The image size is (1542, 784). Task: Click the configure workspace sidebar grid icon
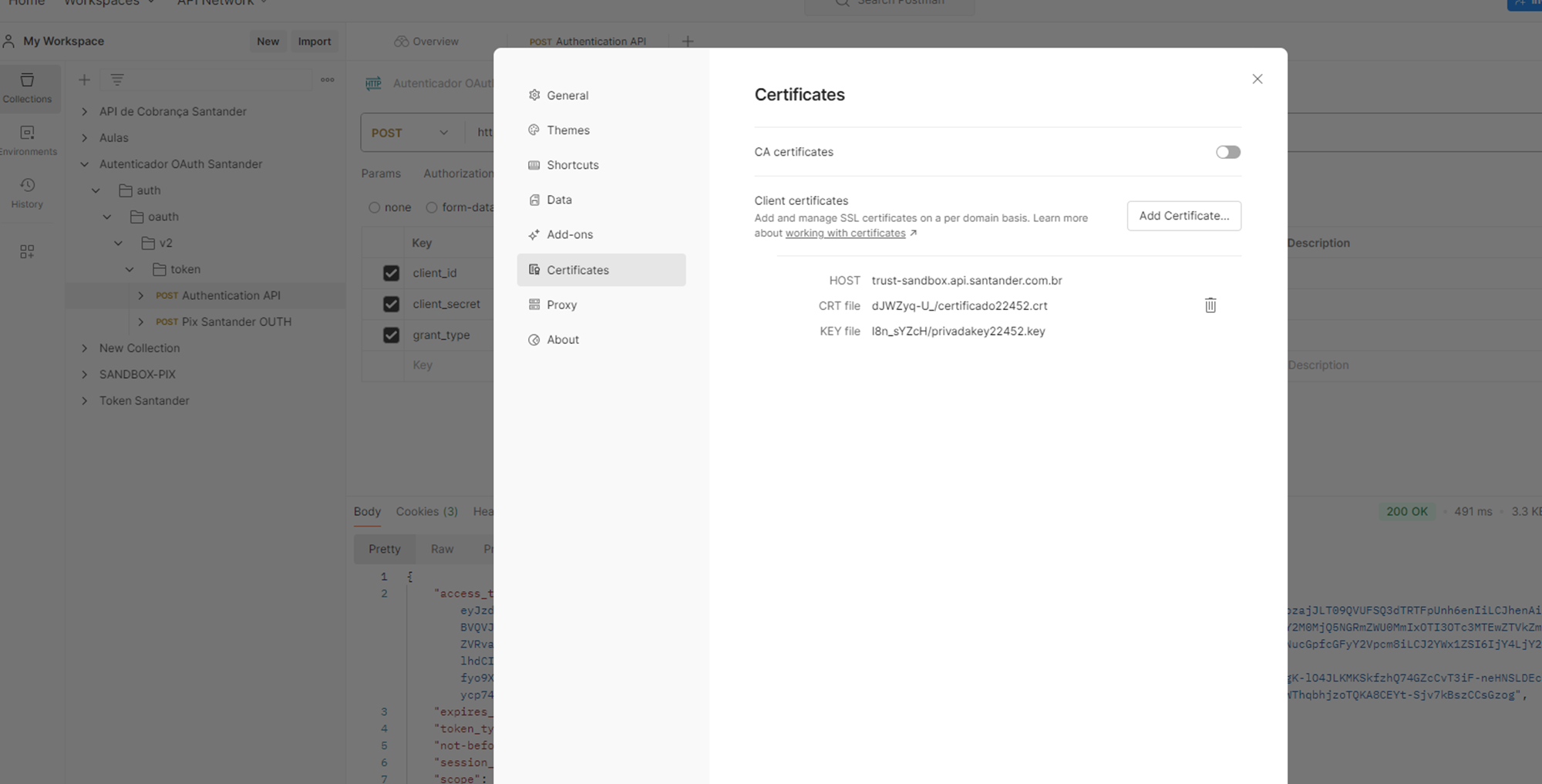[27, 251]
